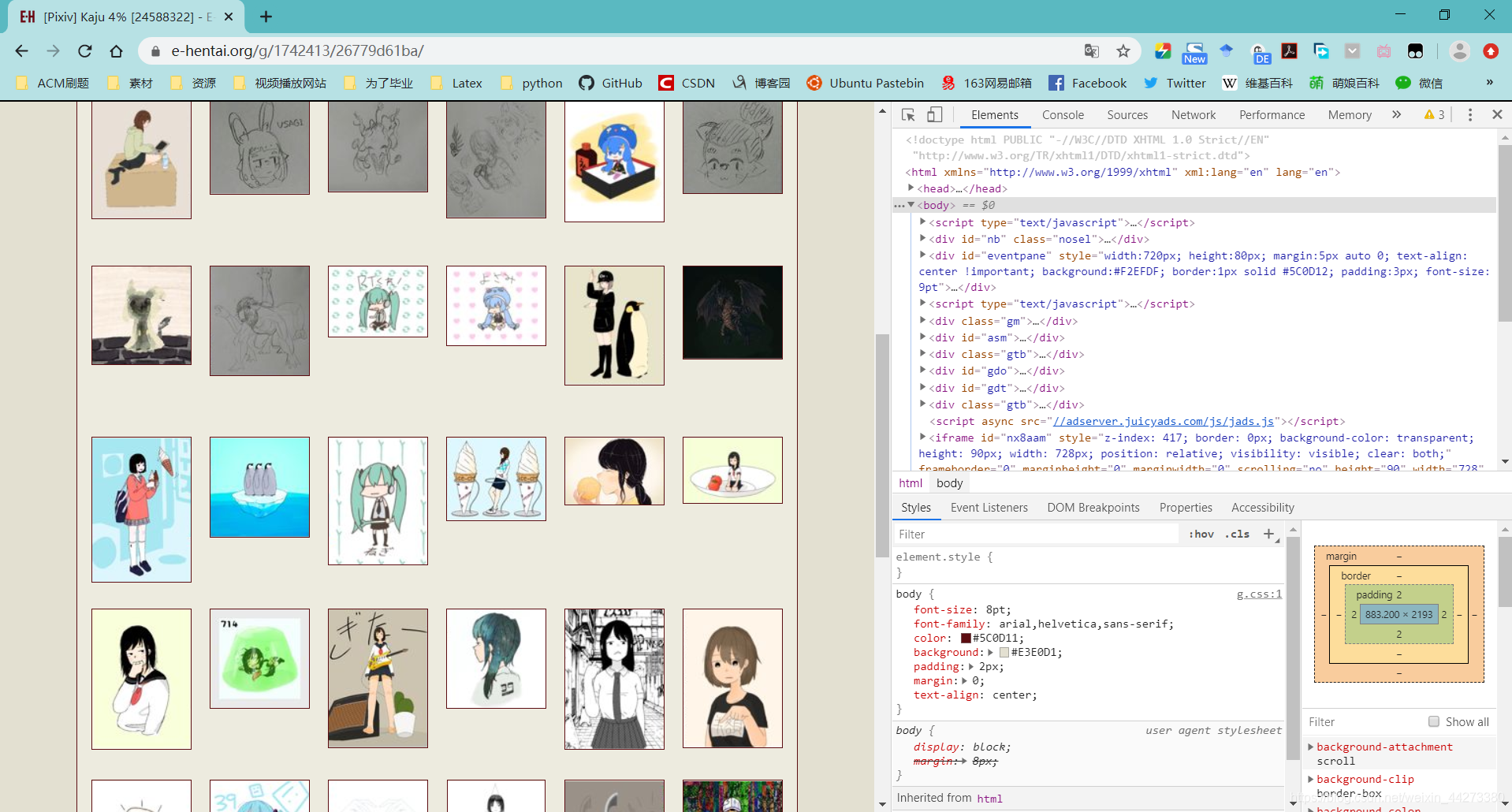Enable the Show all computed styles checkbox

[x=1434, y=721]
